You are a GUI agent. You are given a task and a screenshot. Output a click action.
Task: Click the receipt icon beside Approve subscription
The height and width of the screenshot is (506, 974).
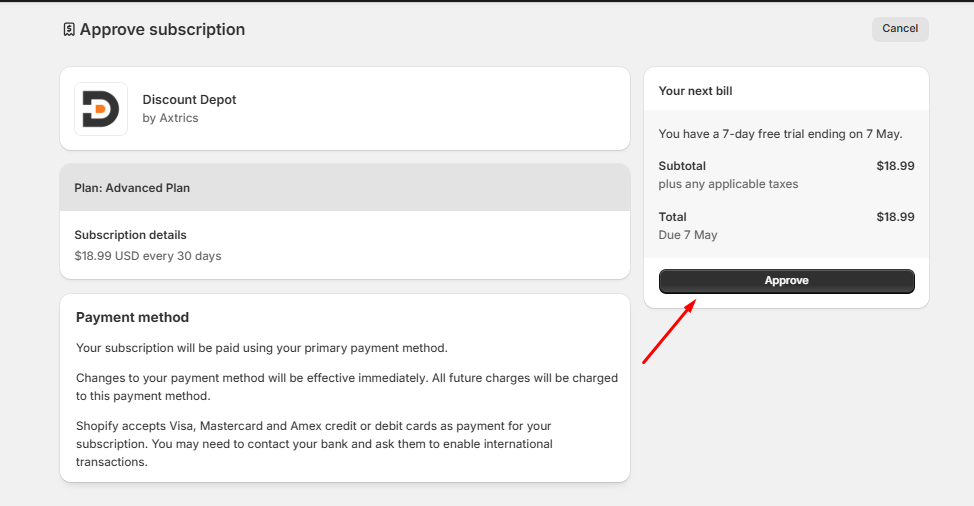point(69,29)
